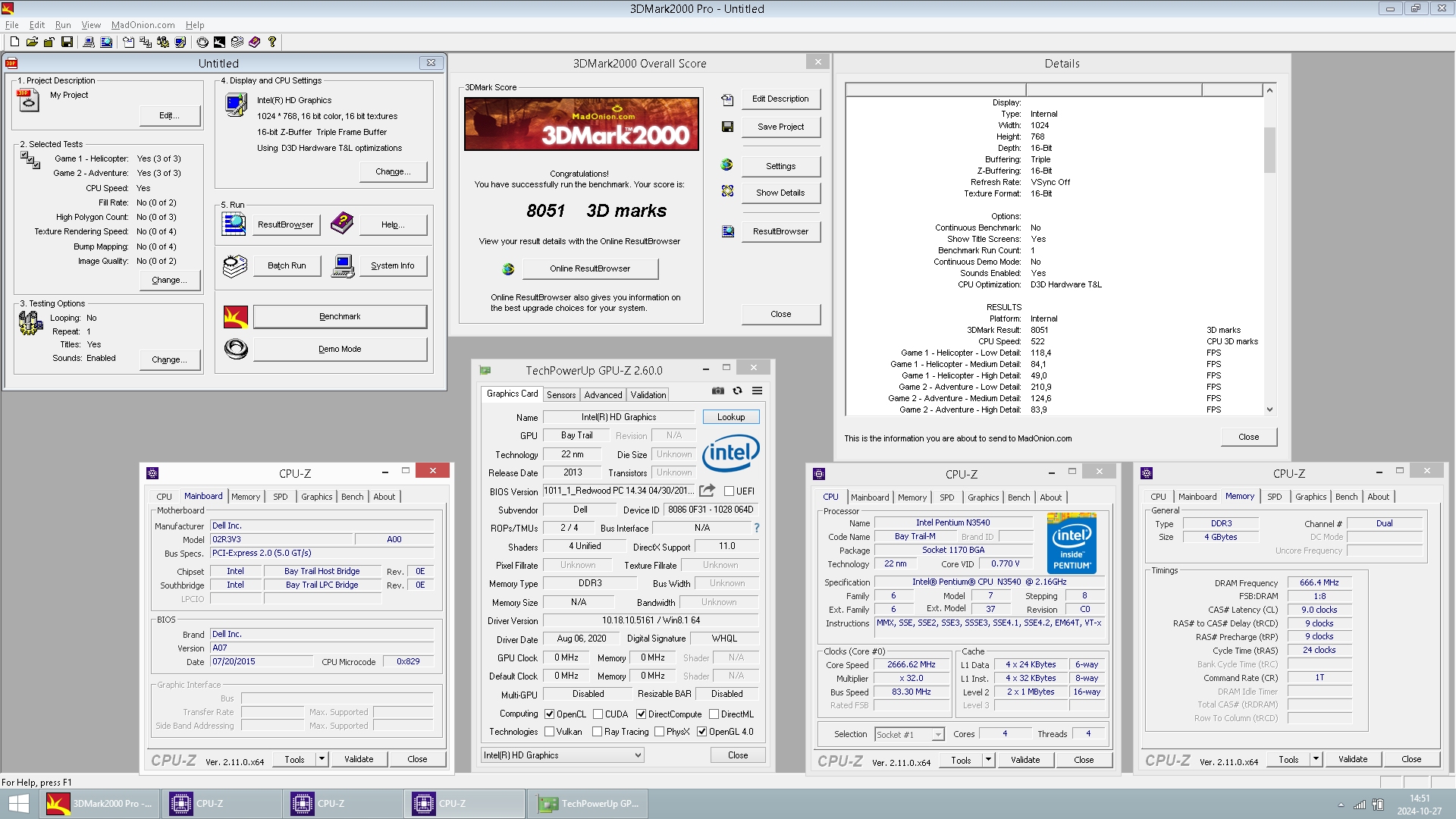
Task: Open SPD tab in Mainboard CPU-Z window
Action: point(280,497)
